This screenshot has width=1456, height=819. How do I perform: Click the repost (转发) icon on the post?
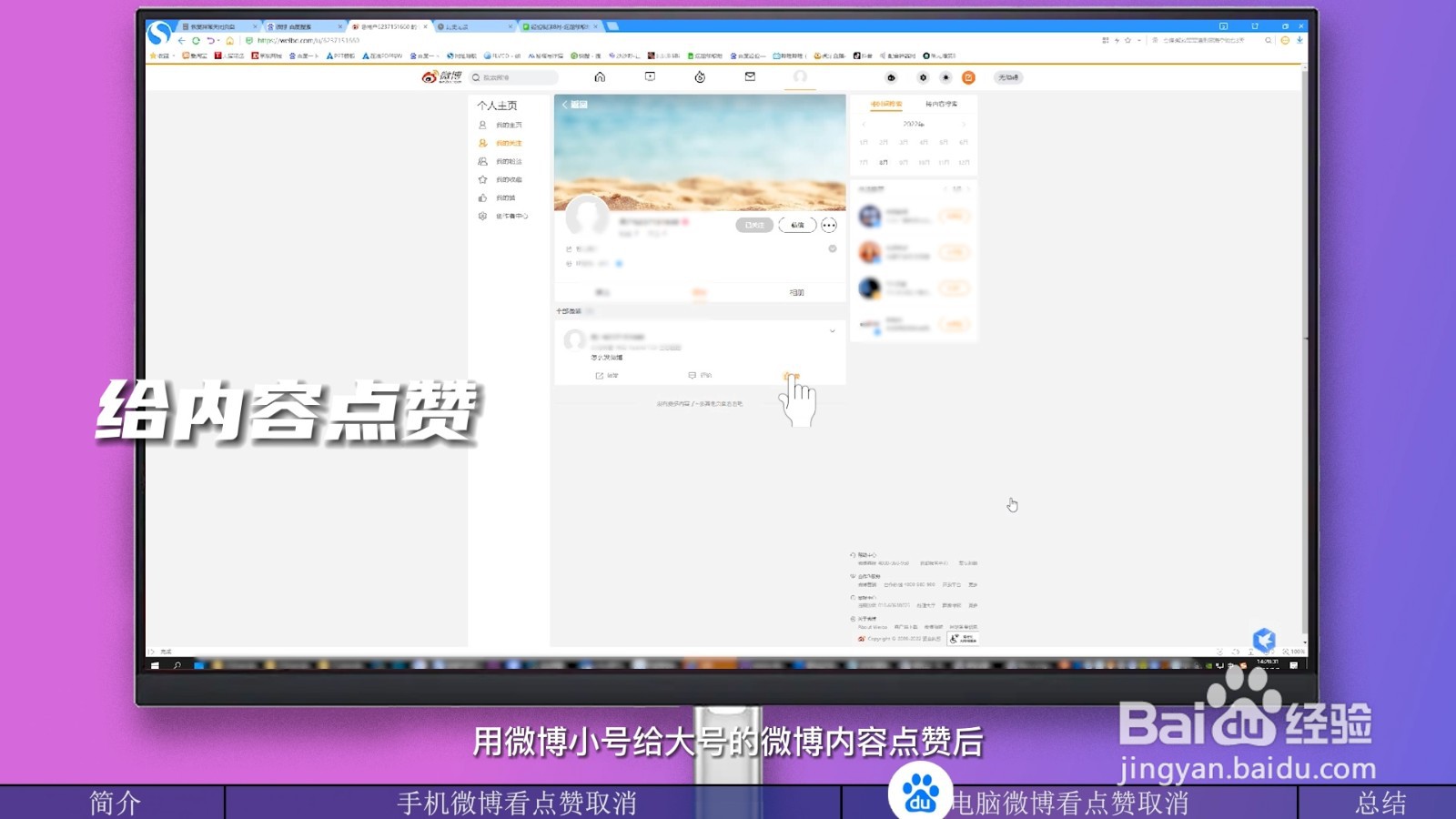click(x=600, y=375)
